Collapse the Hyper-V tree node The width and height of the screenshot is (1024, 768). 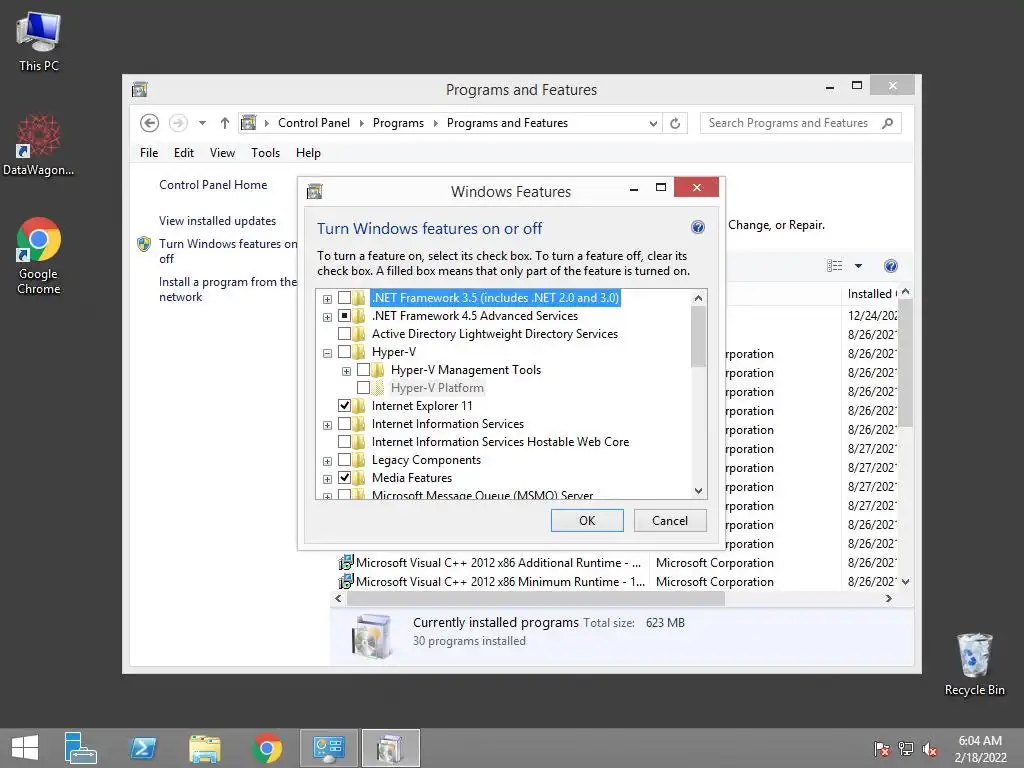point(327,353)
